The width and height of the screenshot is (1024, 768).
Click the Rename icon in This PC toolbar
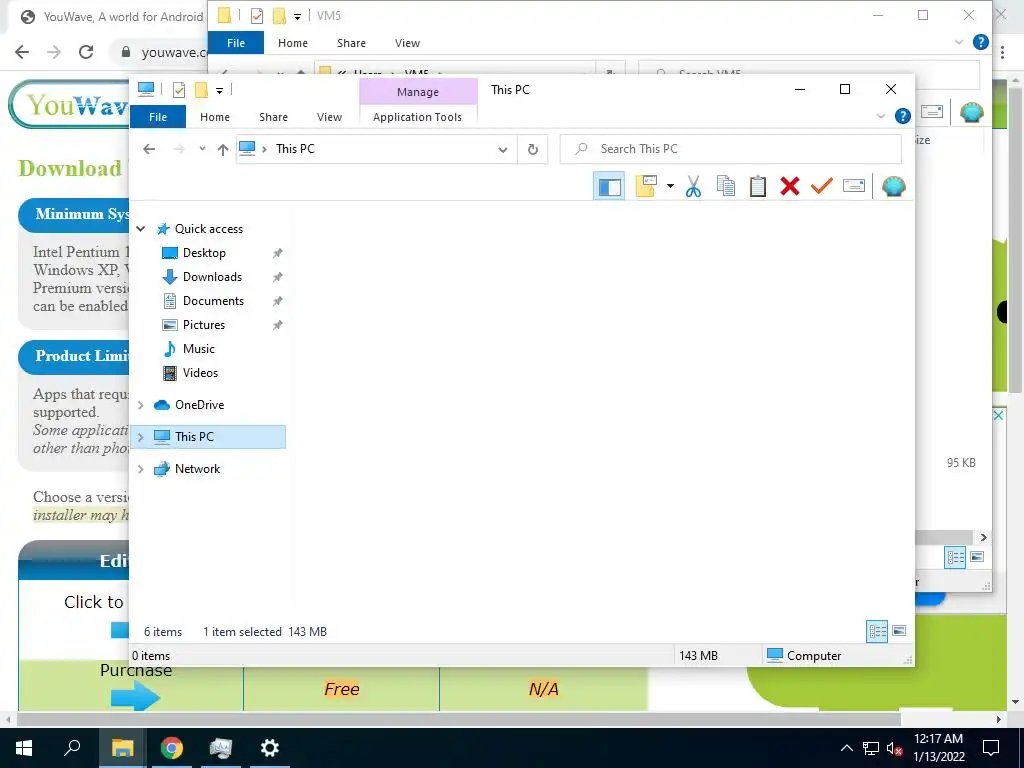click(854, 186)
